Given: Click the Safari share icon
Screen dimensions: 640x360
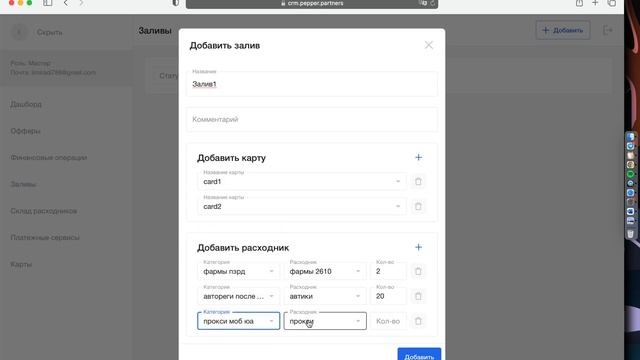Looking at the screenshot, I should 579,3.
